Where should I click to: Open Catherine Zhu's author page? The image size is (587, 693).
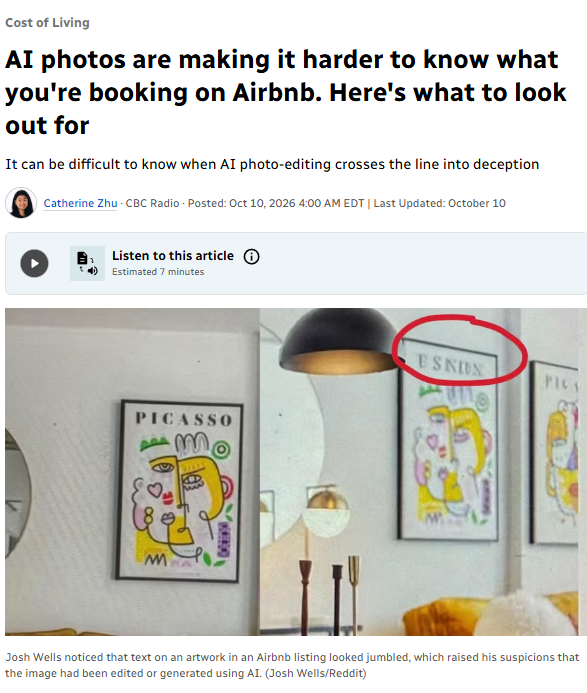coord(80,203)
